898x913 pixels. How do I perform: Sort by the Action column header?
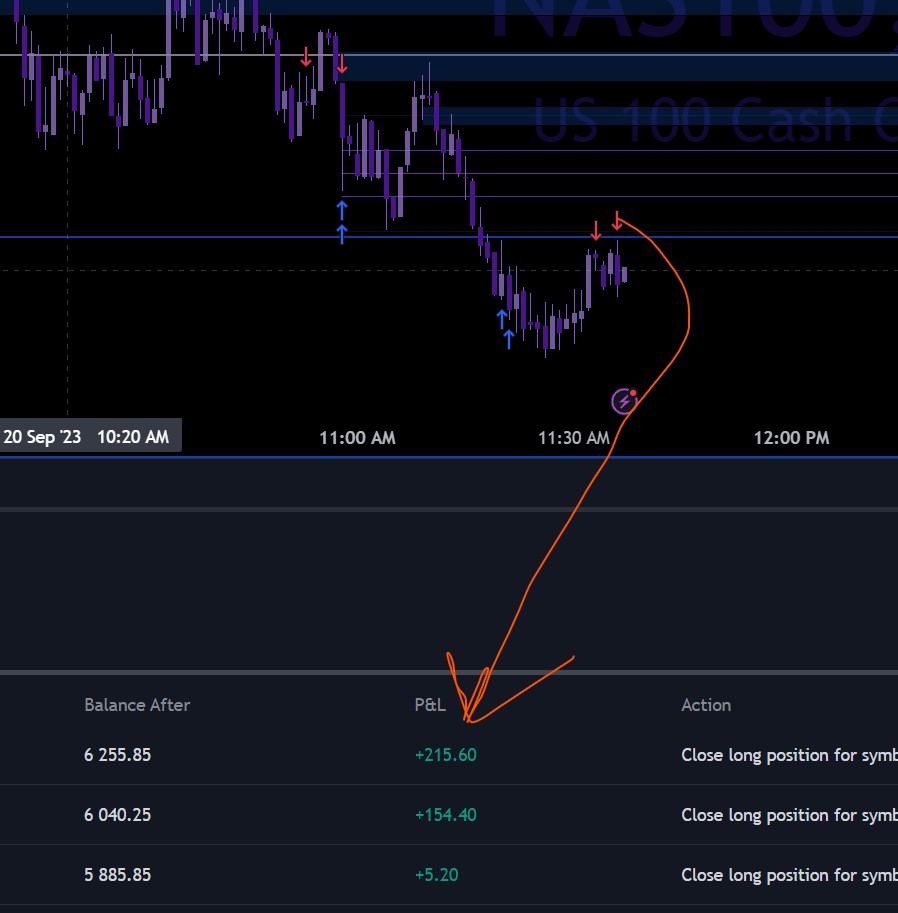[706, 705]
